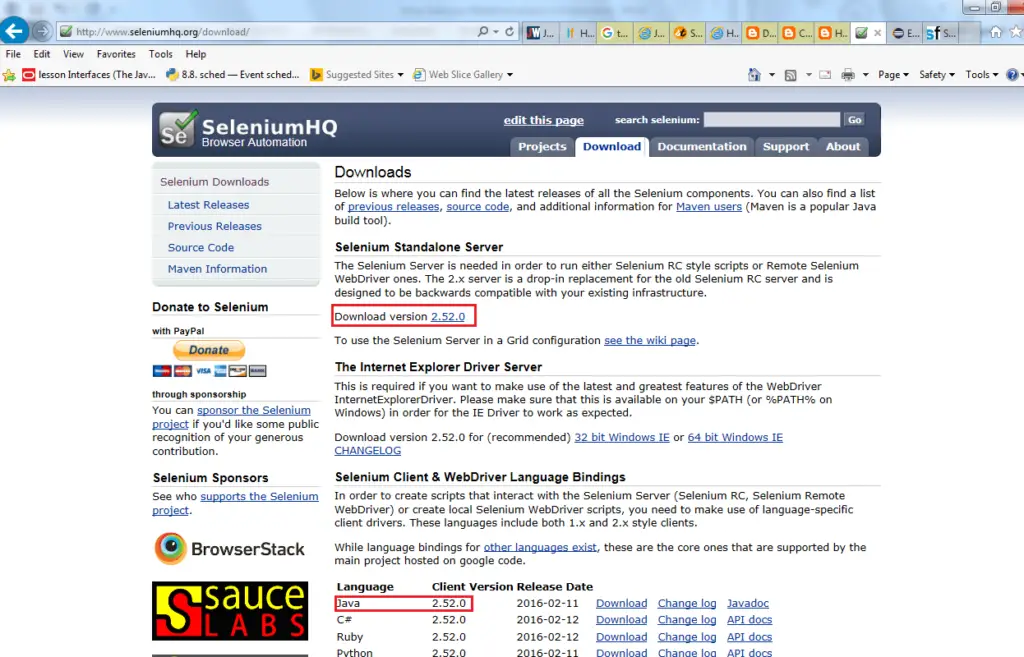Click the PayPal Donate button
Screen dimensions: 1024x657
click(x=209, y=350)
